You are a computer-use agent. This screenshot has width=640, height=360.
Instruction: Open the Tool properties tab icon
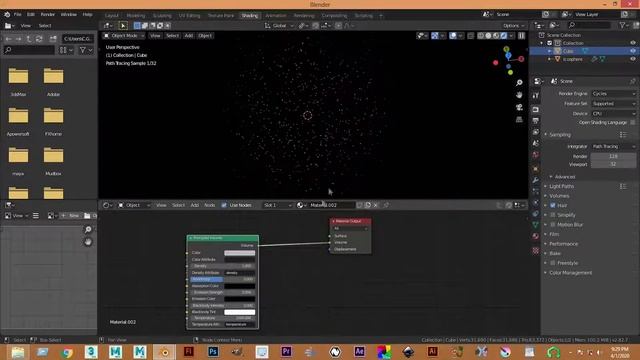coord(536,96)
